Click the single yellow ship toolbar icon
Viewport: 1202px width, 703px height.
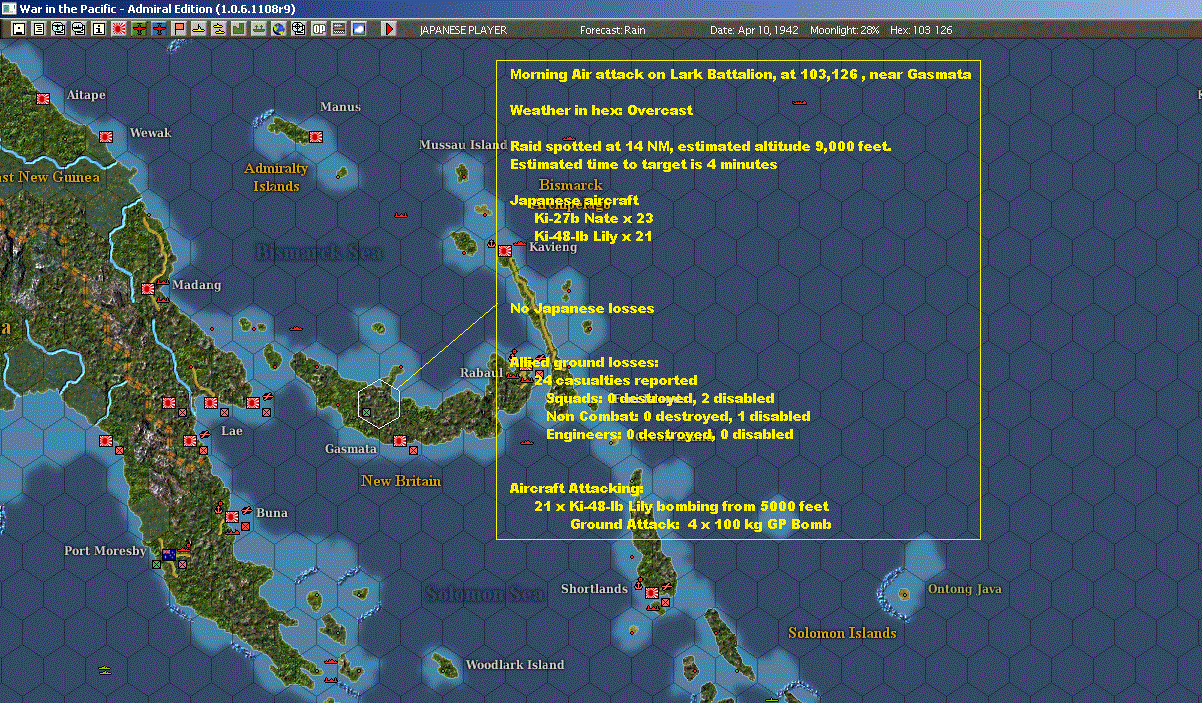point(199,29)
